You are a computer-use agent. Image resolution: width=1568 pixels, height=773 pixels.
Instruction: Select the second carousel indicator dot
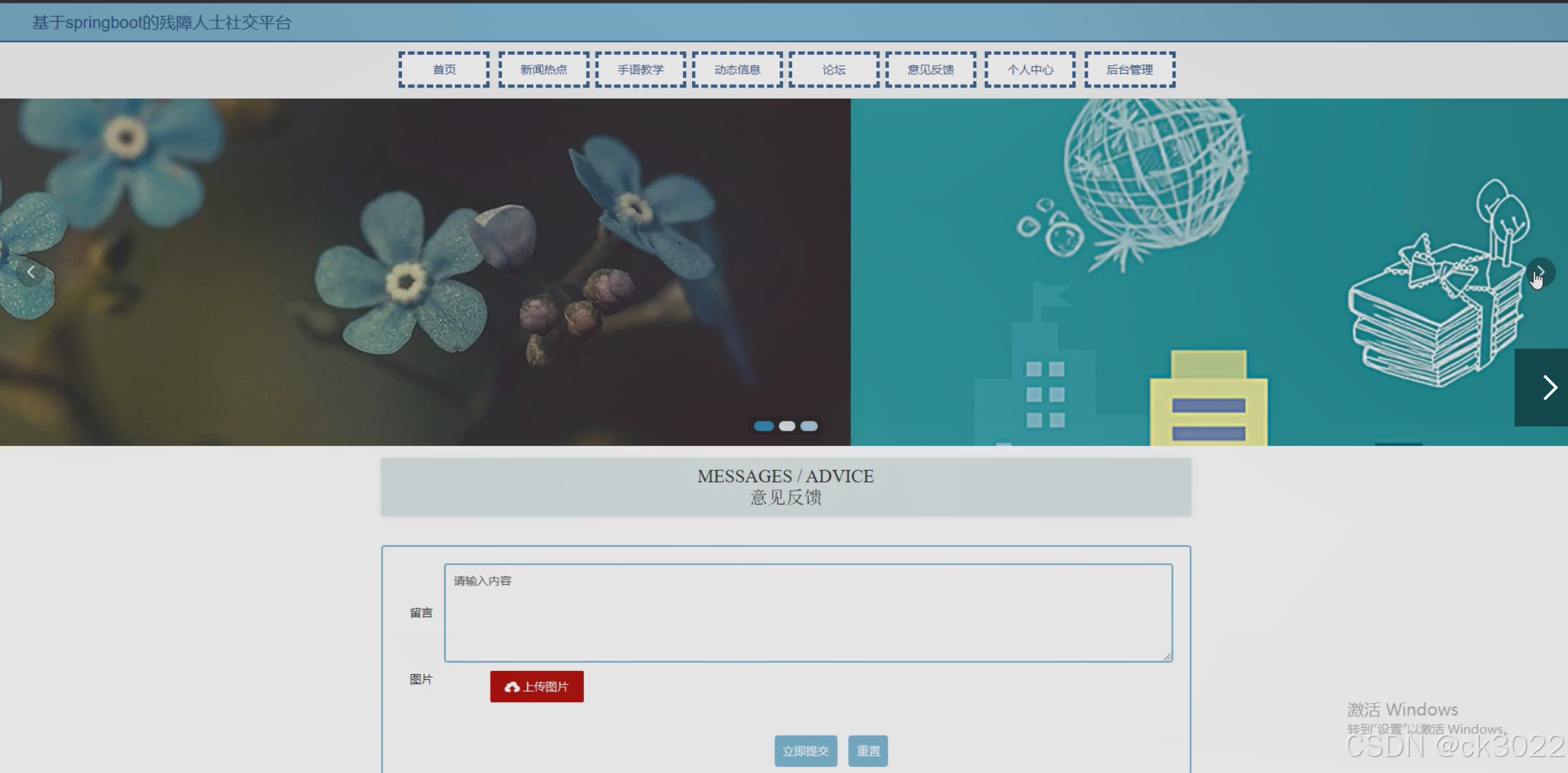point(787,426)
